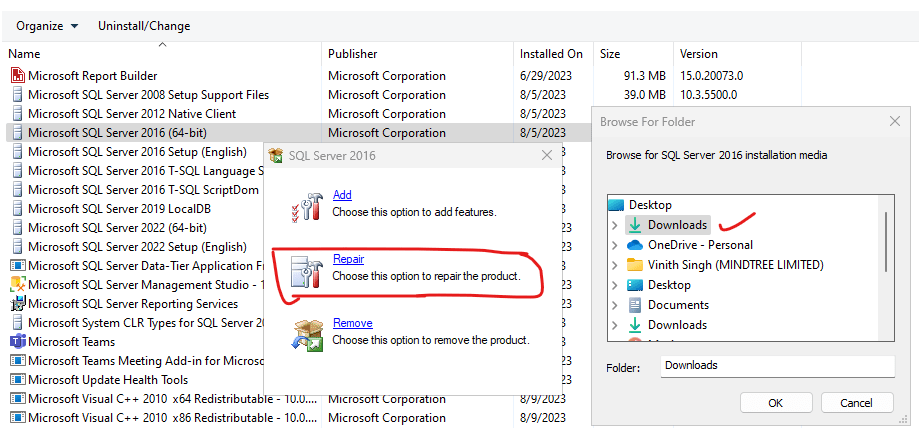919x428 pixels.
Task: Click the SQL Server Reporting Services icon
Action: click(x=18, y=304)
